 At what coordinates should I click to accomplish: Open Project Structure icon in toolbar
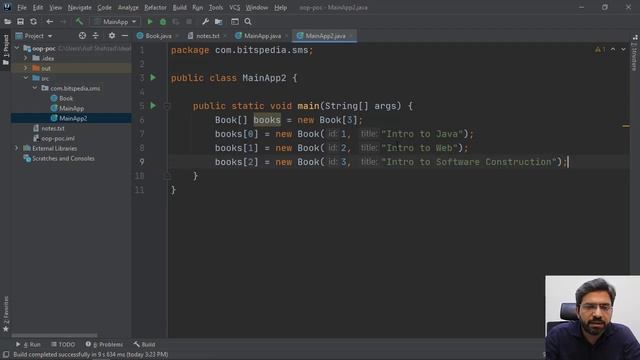pos(218,22)
